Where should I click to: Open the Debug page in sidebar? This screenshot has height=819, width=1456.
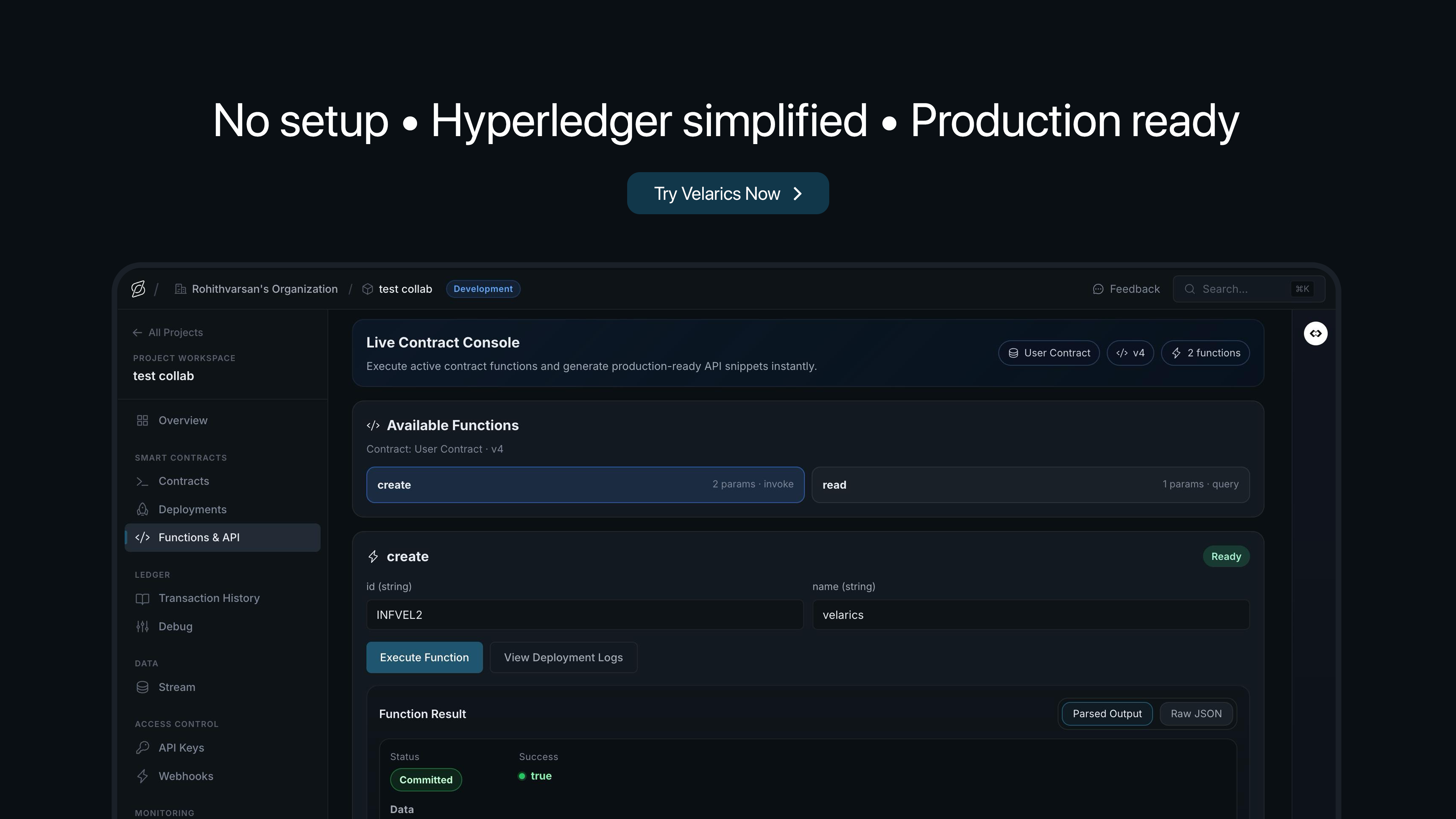(x=175, y=626)
